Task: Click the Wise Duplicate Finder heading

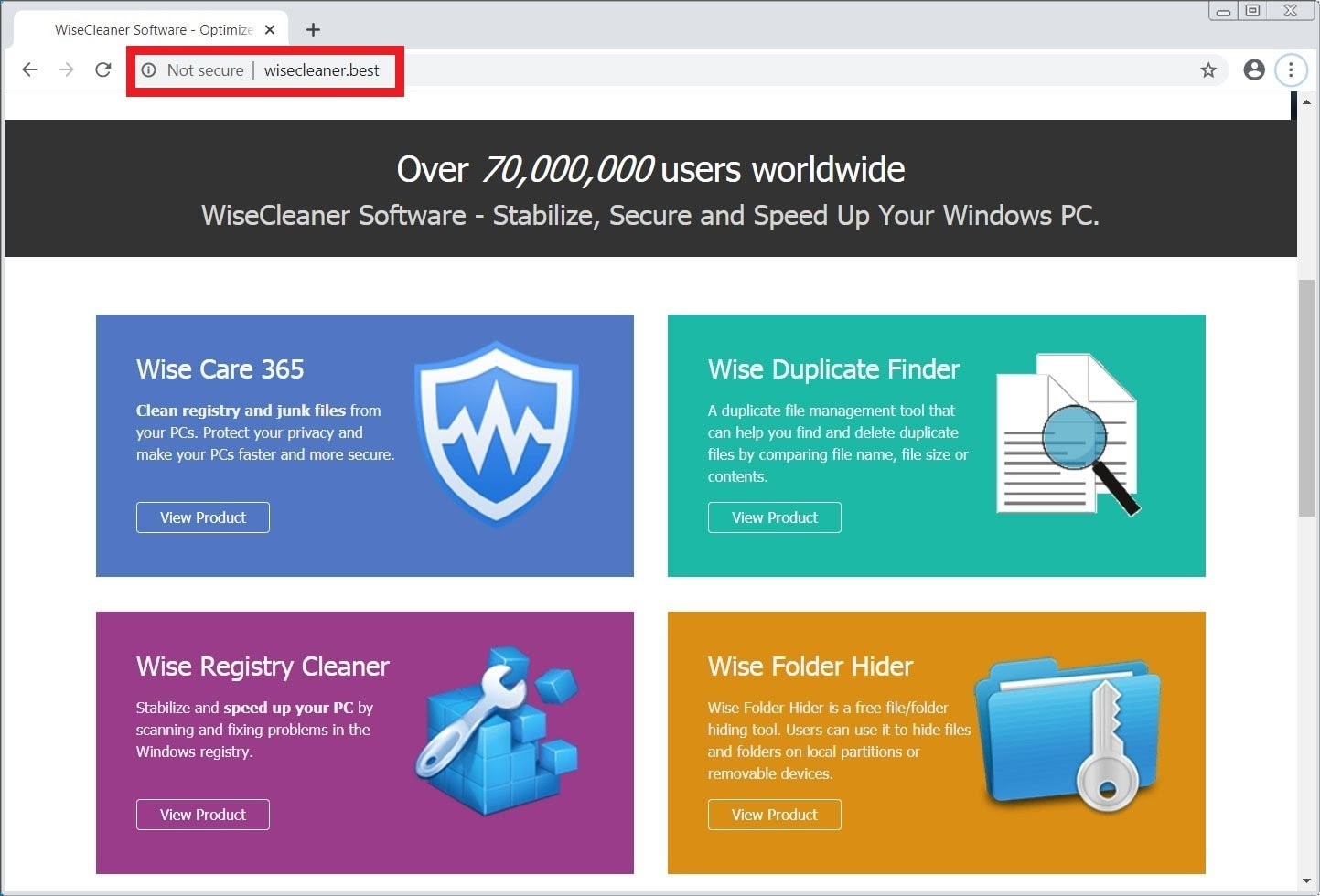Action: click(833, 369)
